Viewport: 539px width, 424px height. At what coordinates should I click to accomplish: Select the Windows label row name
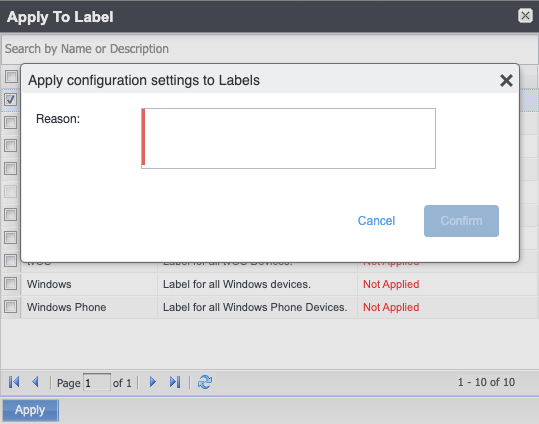(x=49, y=284)
